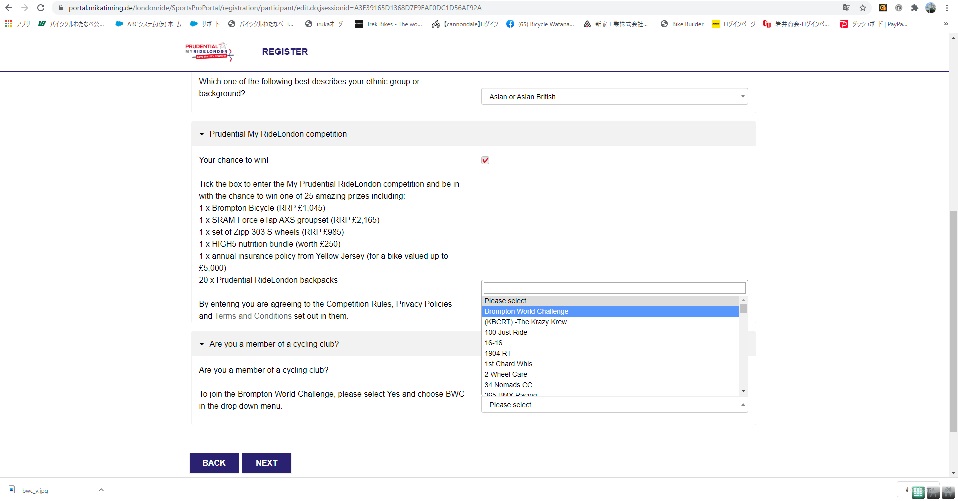Image resolution: width=958 pixels, height=501 pixels.
Task: Untick the Your chance to win checkbox
Action: click(485, 160)
